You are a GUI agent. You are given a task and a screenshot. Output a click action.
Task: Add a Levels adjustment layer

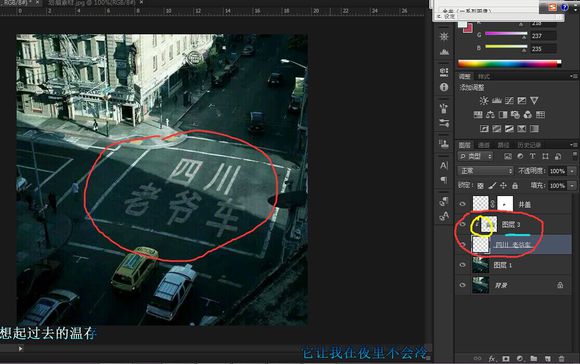tap(496, 101)
